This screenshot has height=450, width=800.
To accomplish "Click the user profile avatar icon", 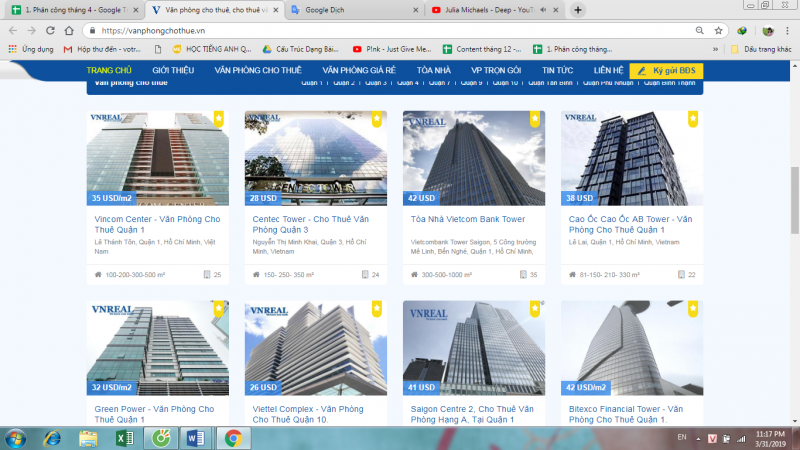I will click(767, 31).
